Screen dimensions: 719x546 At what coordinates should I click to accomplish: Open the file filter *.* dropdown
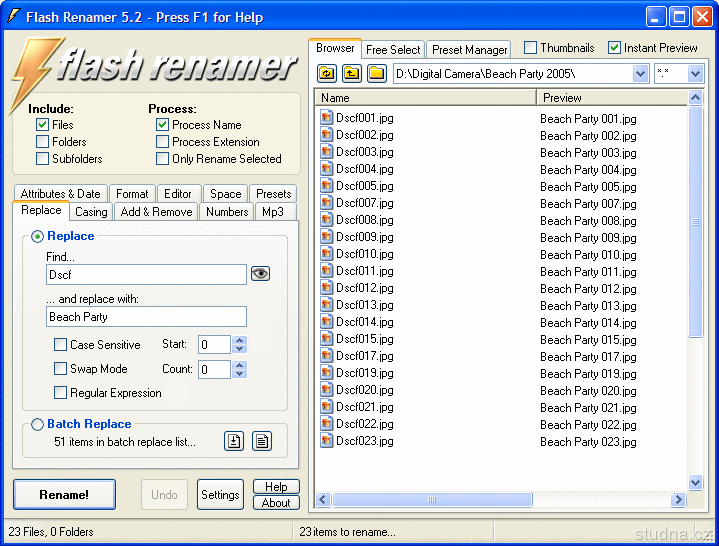[x=695, y=74]
